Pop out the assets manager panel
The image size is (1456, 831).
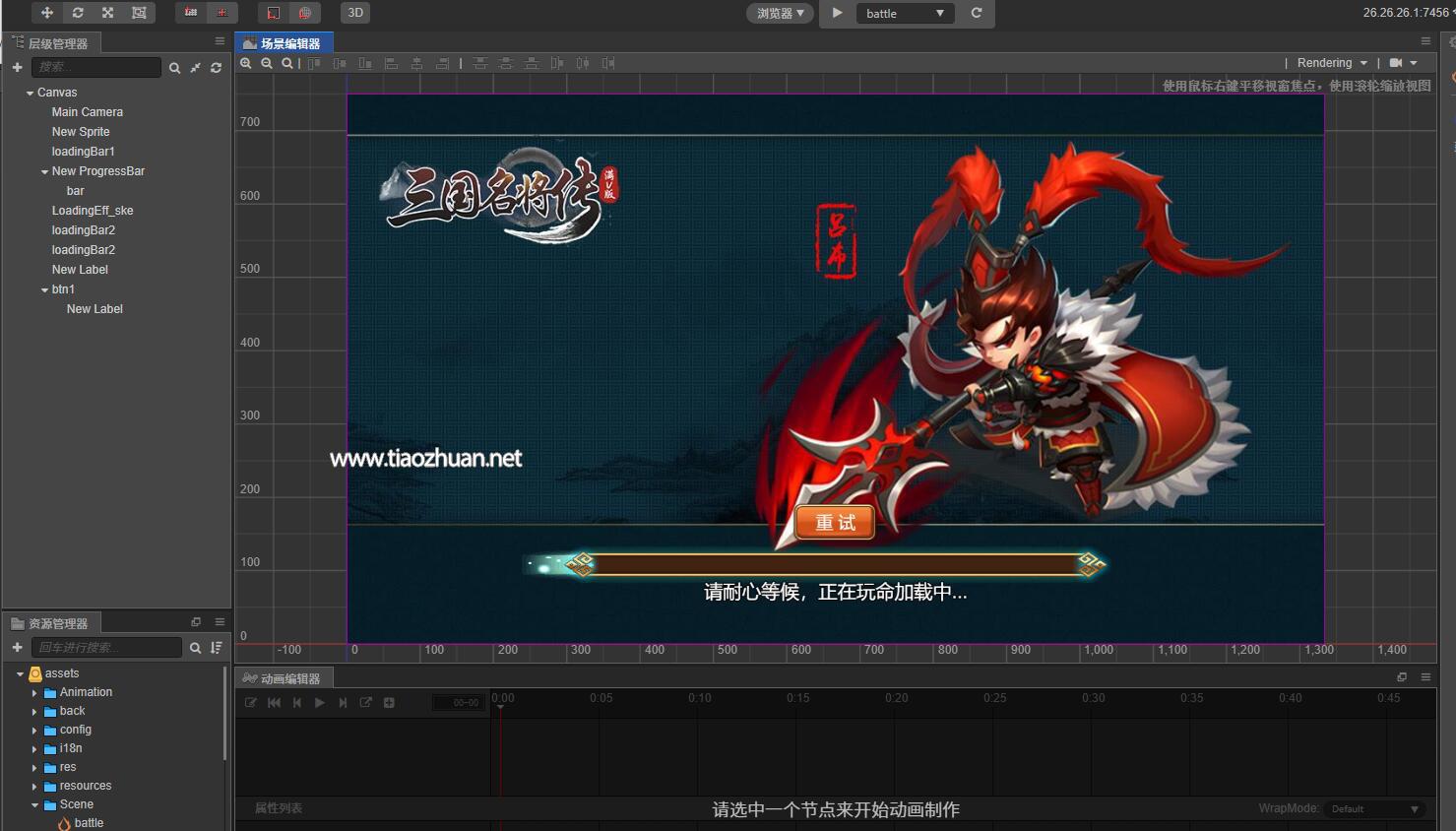click(x=196, y=622)
